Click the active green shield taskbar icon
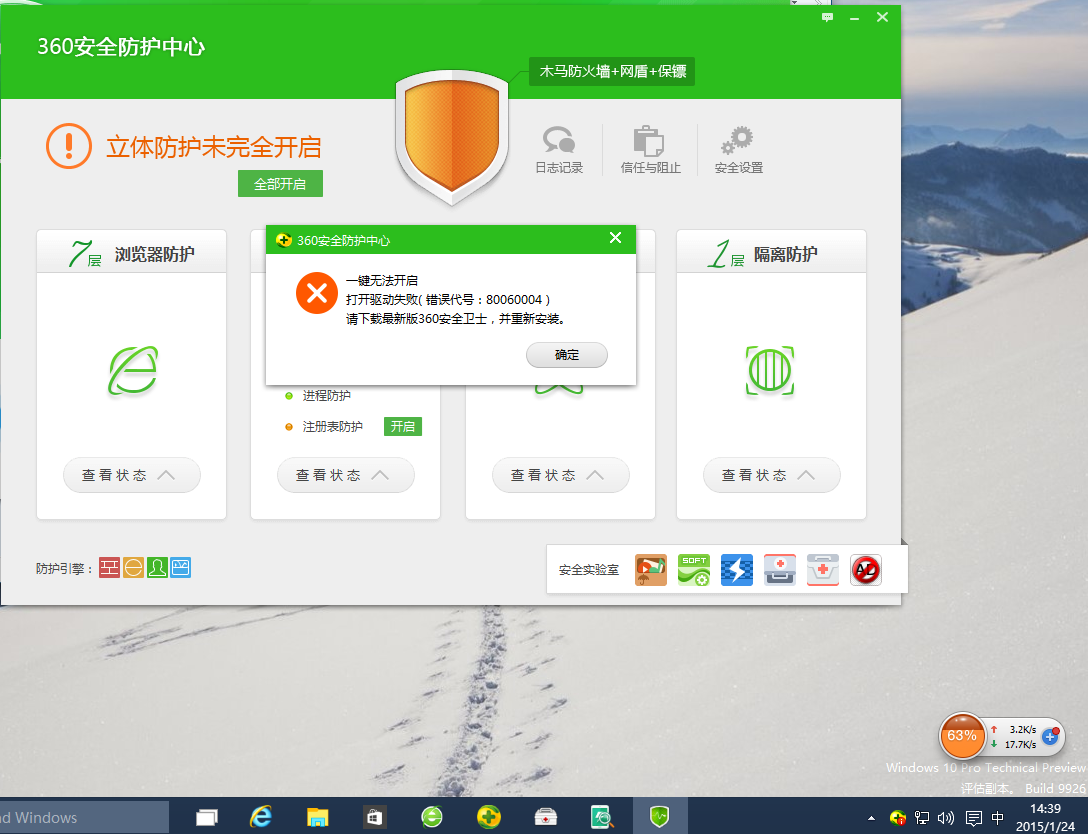The height and width of the screenshot is (834, 1088). click(659, 817)
